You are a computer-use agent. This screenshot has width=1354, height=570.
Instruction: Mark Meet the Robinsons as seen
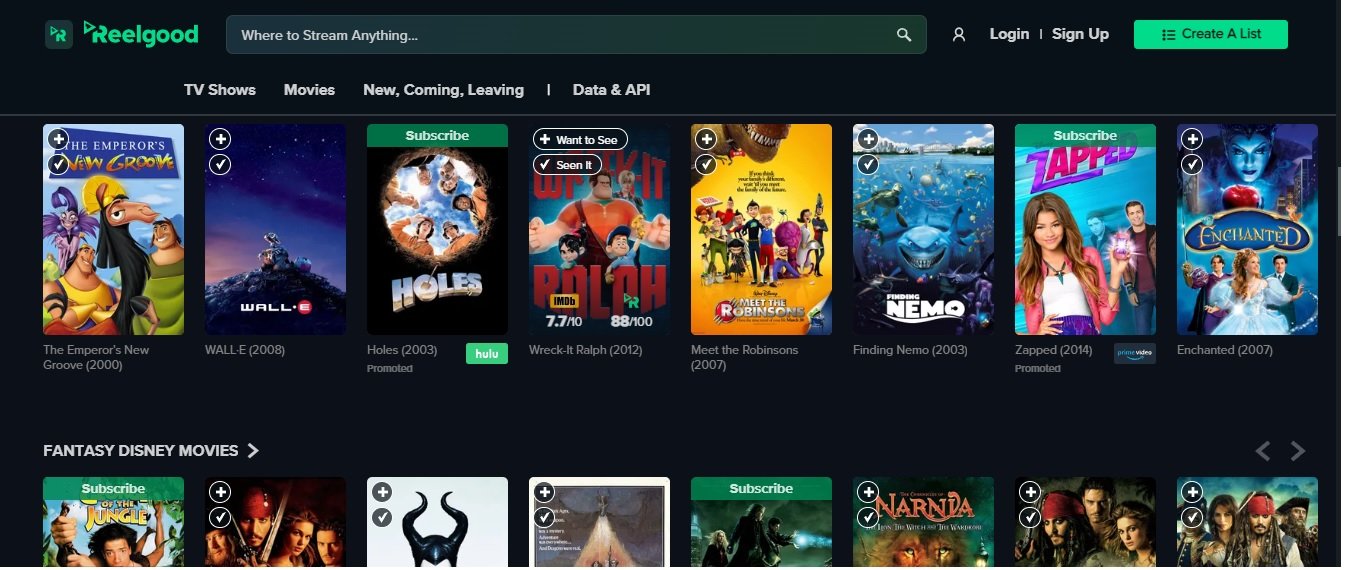point(707,164)
